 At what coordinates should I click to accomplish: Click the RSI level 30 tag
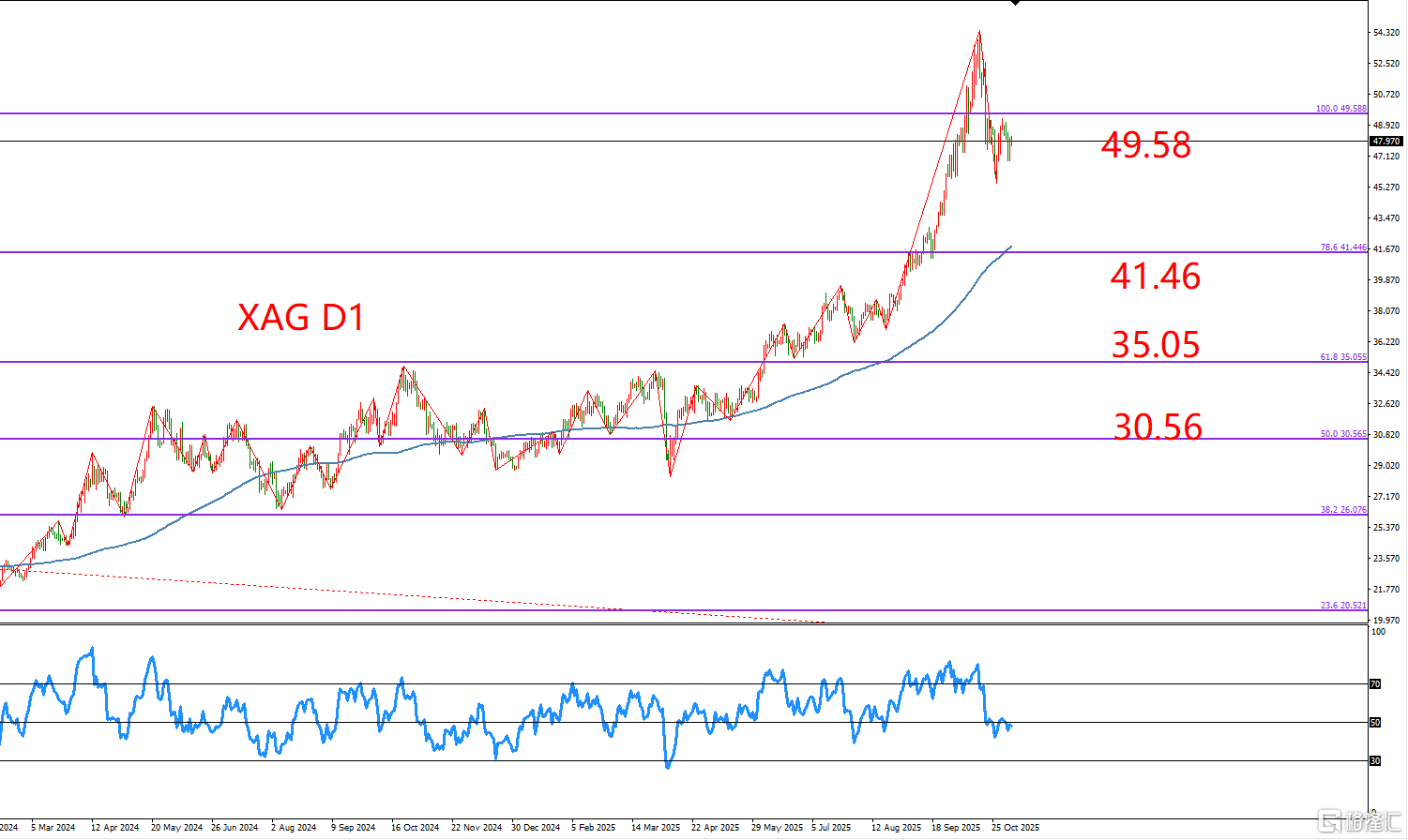pos(1375,761)
